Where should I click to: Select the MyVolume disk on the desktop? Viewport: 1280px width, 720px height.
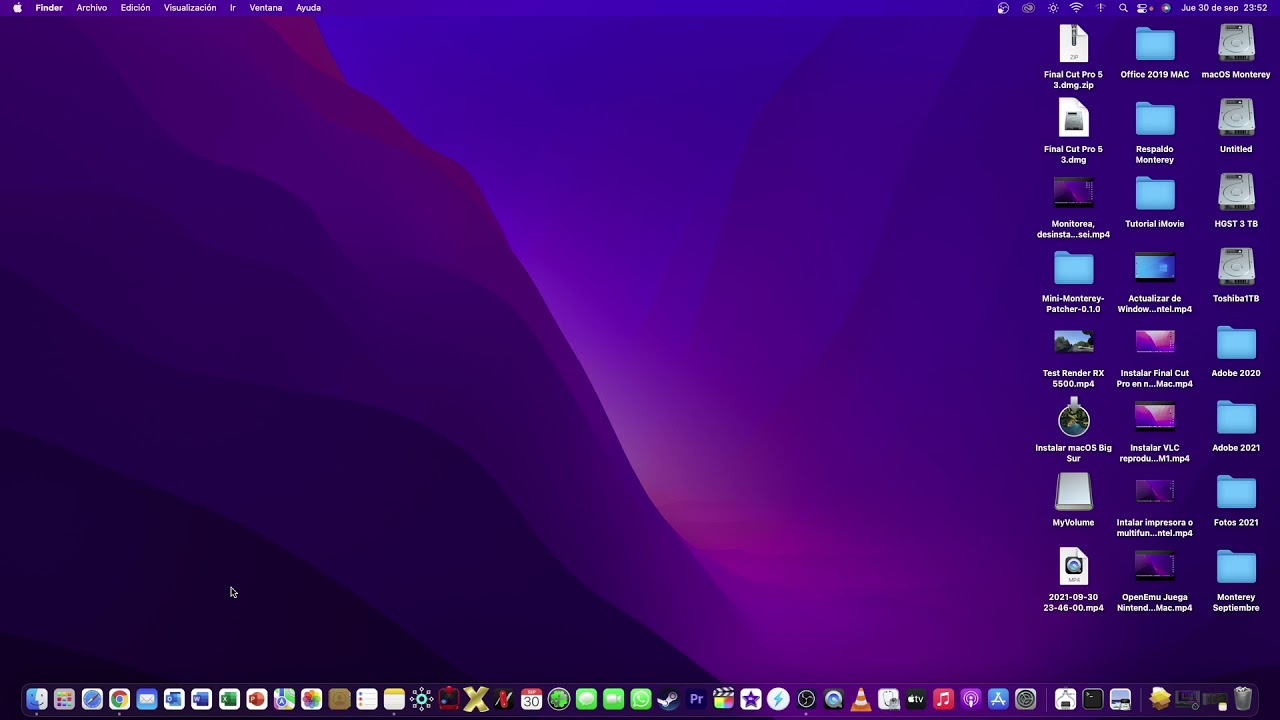pos(1073,499)
